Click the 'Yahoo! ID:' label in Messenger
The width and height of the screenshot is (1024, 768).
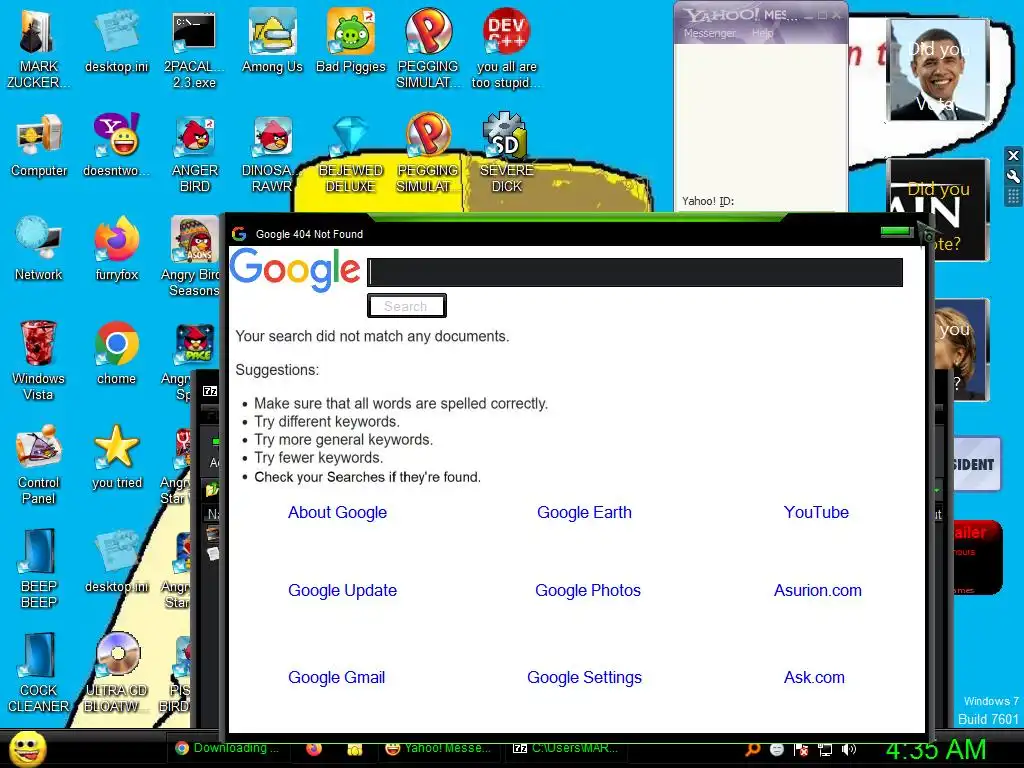[708, 201]
